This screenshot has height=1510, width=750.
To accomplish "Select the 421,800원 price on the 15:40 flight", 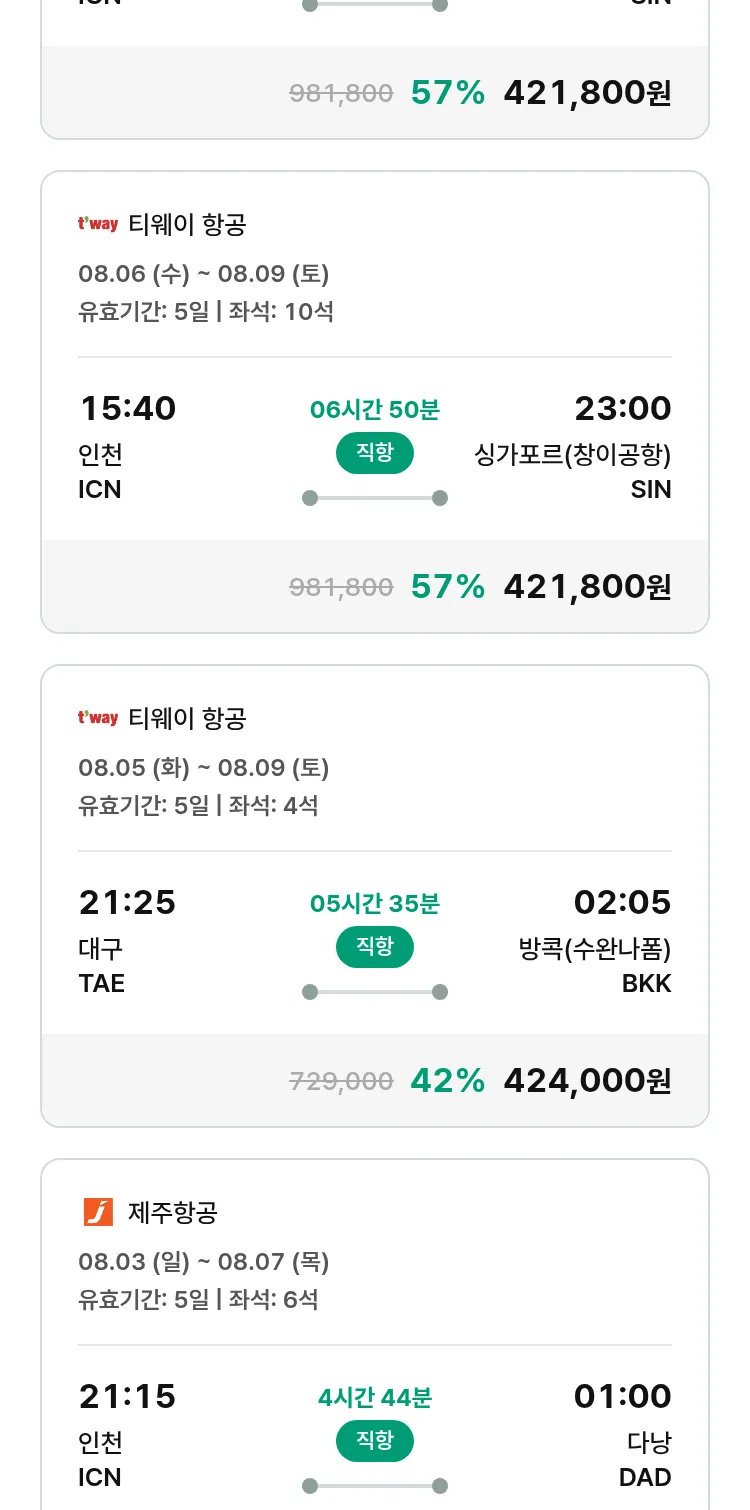I will [587, 586].
